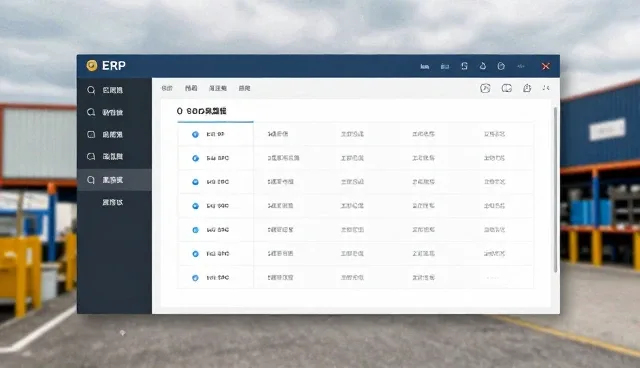Click the content panel's vertical scrollbar
The width and height of the screenshot is (640, 368).
pyautogui.click(x=555, y=190)
